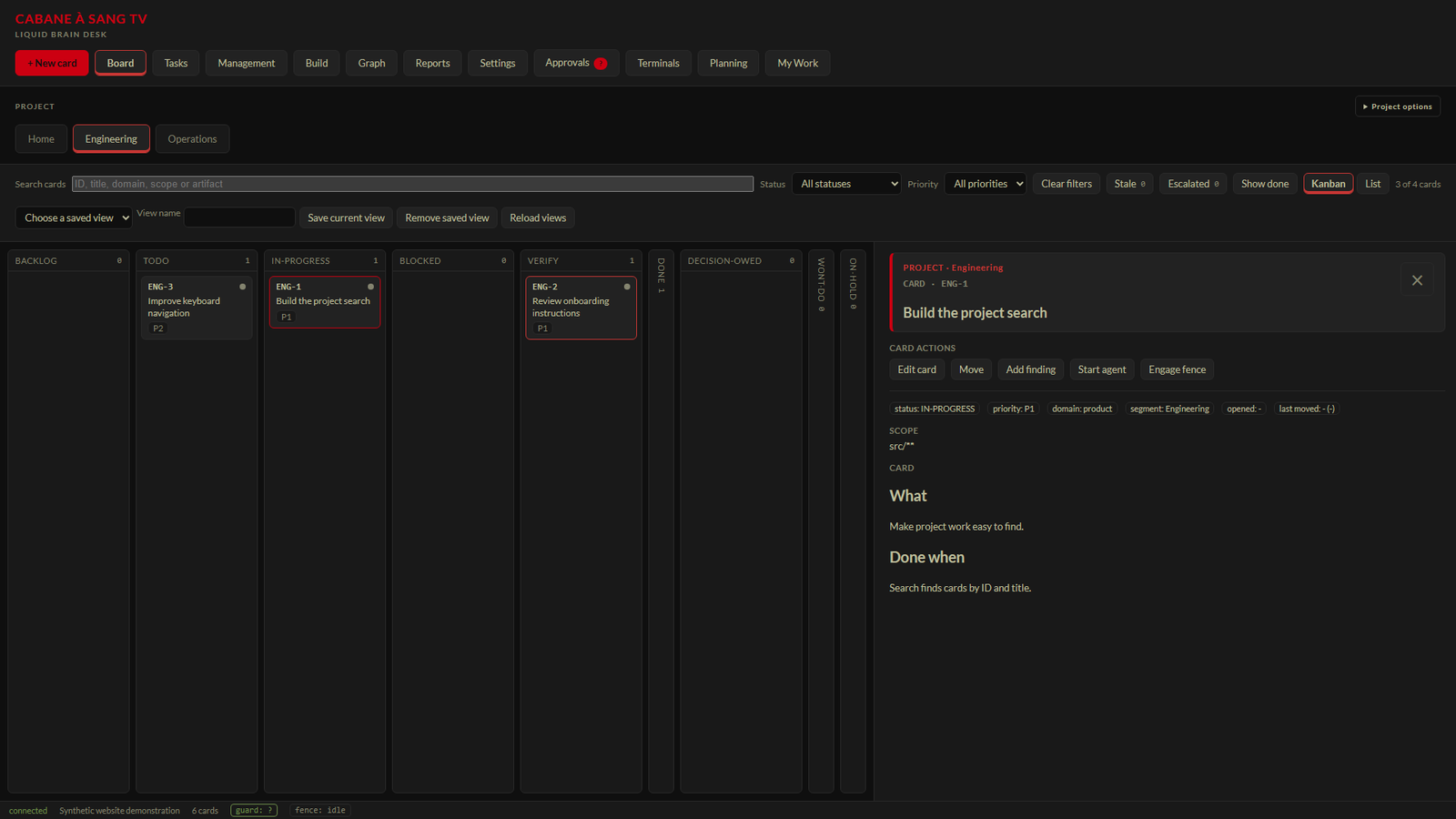Switch to Kanban view
1456x819 pixels.
coord(1328,184)
